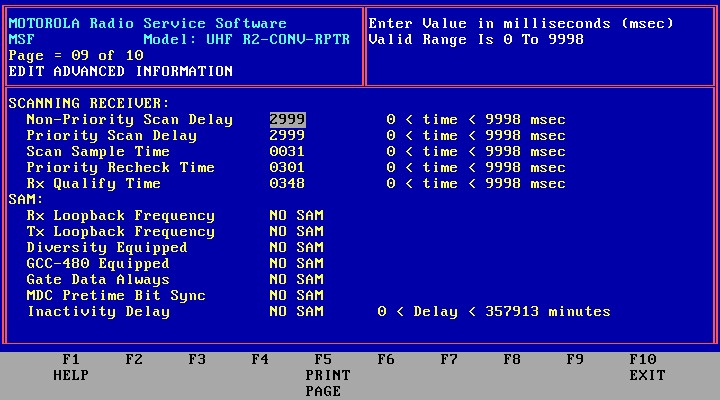Click the 'Page = 09 of 10' indicator
Screen dimensions: 720x400
pyautogui.click(x=76, y=56)
